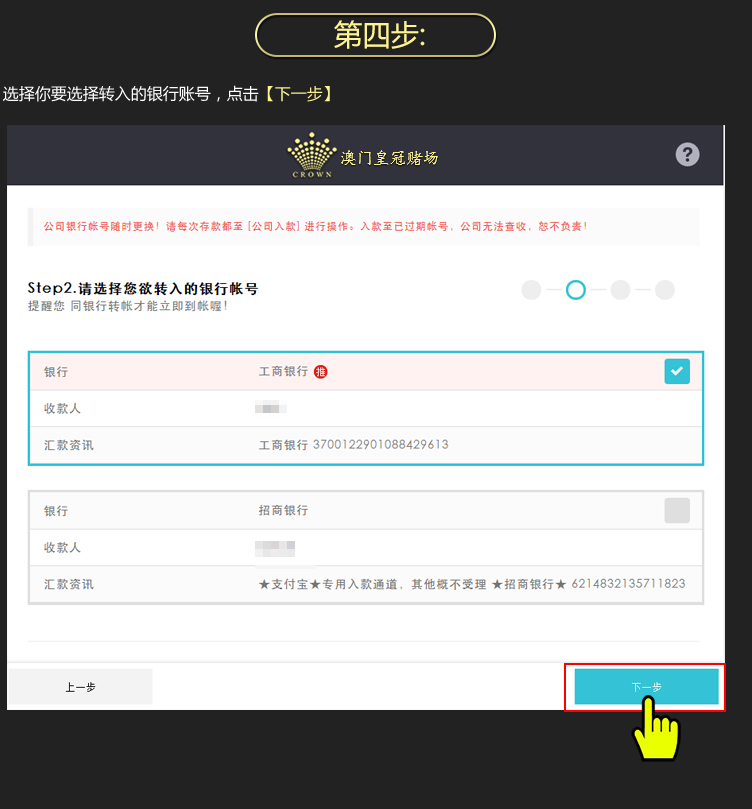The image size is (752, 809).
Task: Click the Crown logo in the header
Action: [x=312, y=155]
